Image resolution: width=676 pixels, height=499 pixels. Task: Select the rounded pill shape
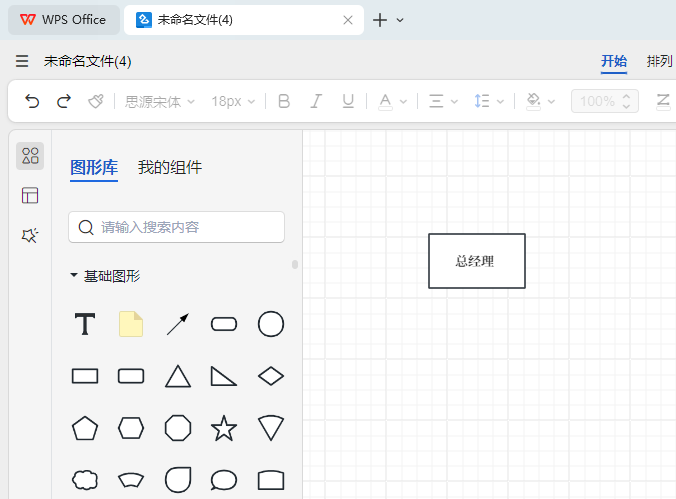click(224, 324)
